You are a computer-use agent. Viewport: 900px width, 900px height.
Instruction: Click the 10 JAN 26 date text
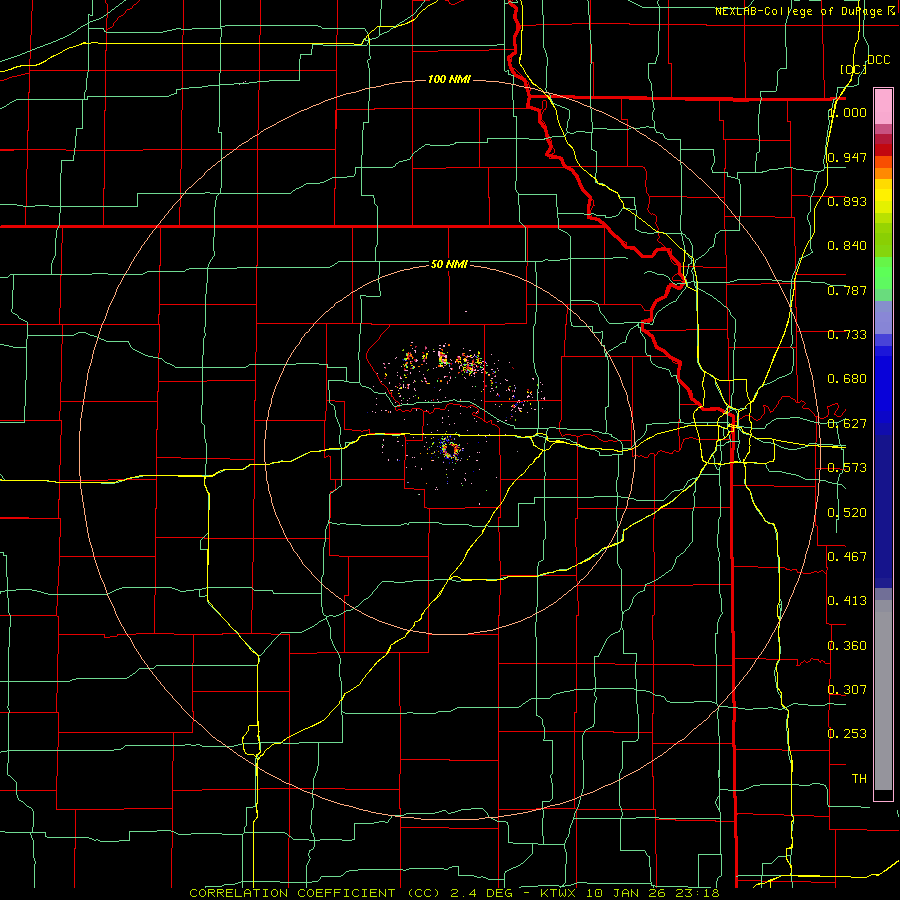pos(624,893)
